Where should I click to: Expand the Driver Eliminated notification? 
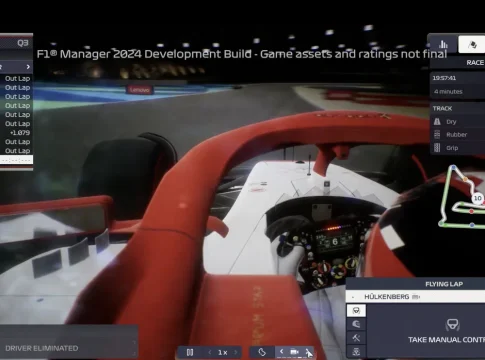click(69, 348)
